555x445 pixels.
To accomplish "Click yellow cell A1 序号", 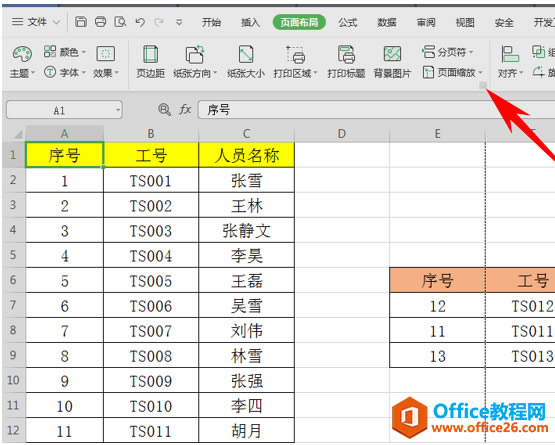I will pyautogui.click(x=64, y=155).
